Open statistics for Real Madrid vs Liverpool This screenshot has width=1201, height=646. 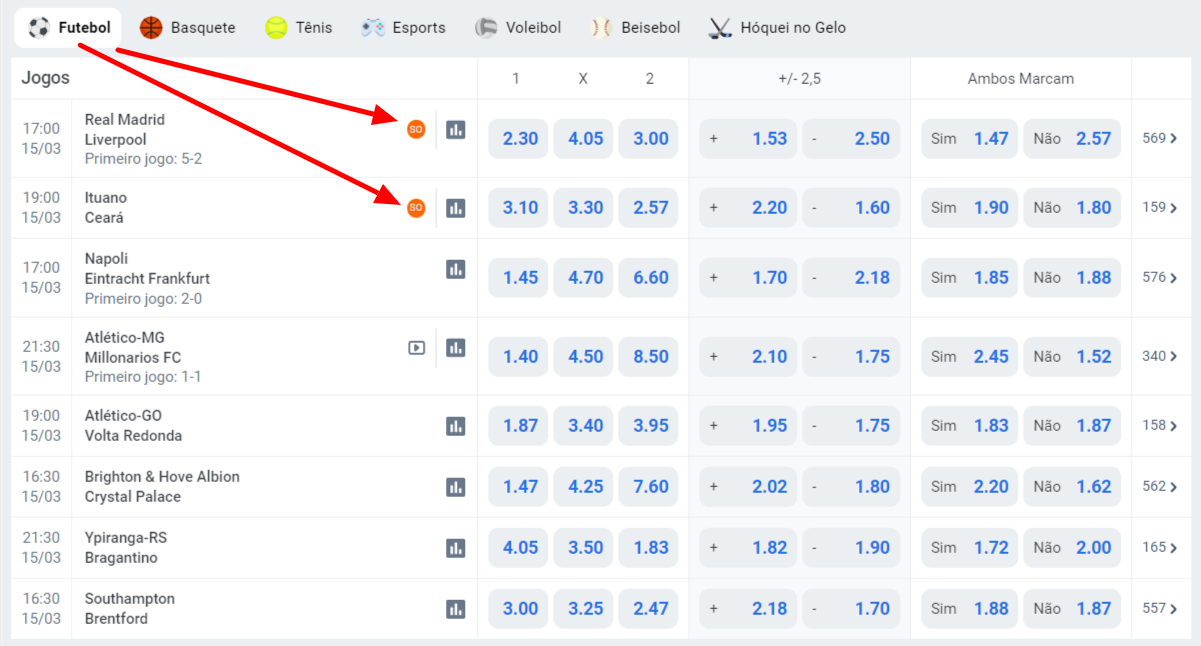pyautogui.click(x=456, y=129)
